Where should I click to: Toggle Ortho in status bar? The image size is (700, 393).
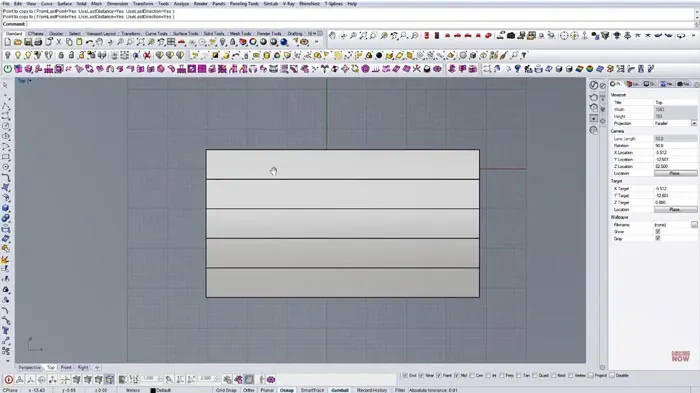click(249, 390)
